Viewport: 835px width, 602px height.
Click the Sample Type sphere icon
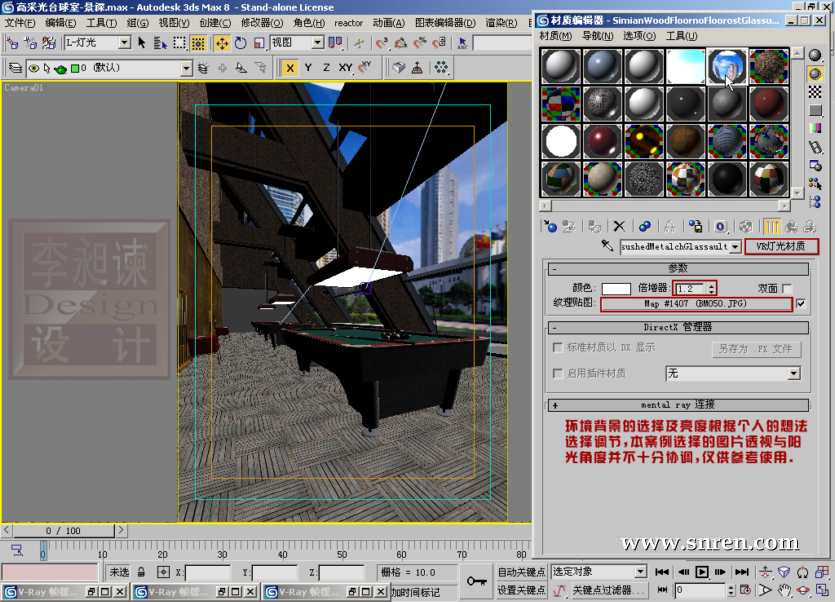815,55
